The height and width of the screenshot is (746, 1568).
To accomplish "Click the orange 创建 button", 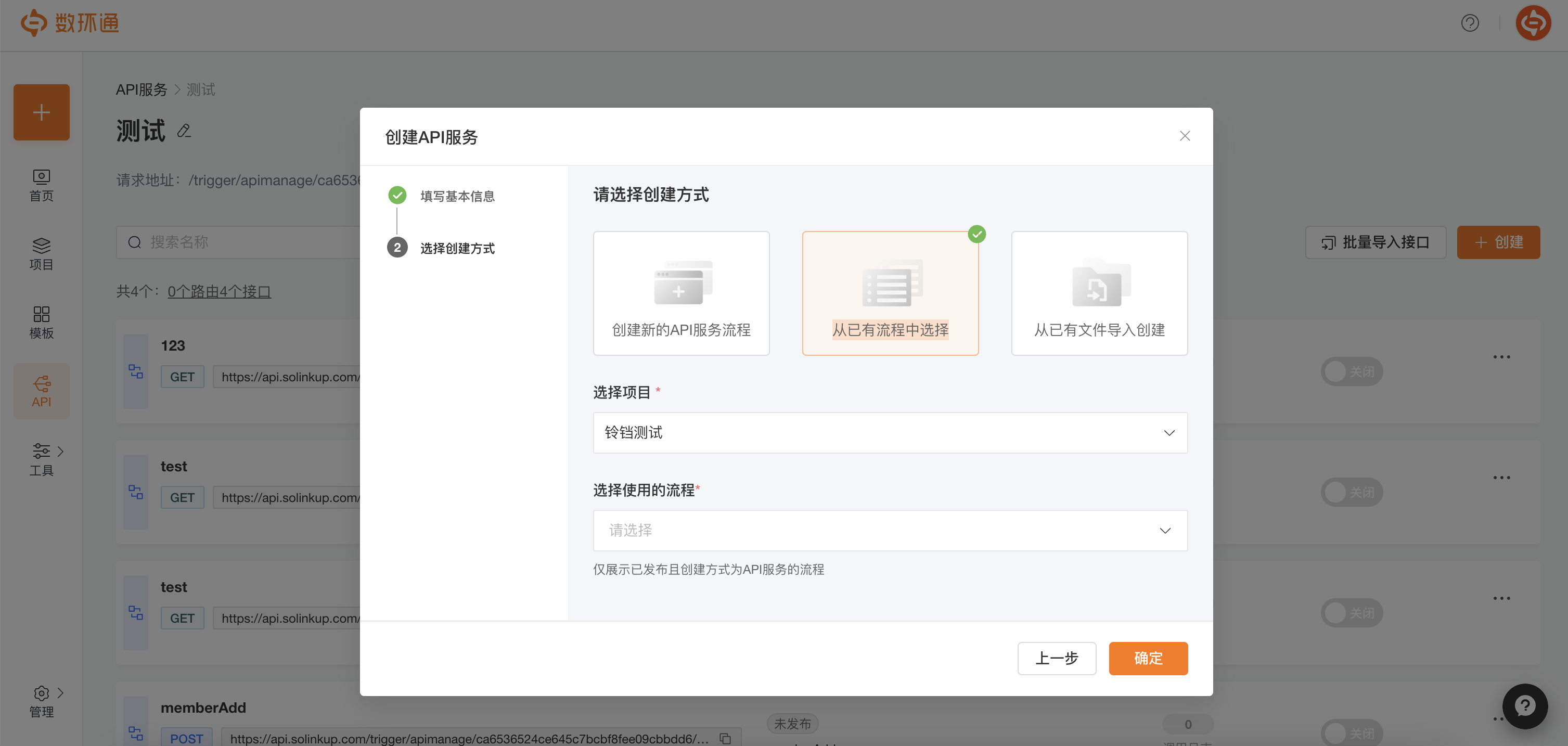I will (1498, 242).
